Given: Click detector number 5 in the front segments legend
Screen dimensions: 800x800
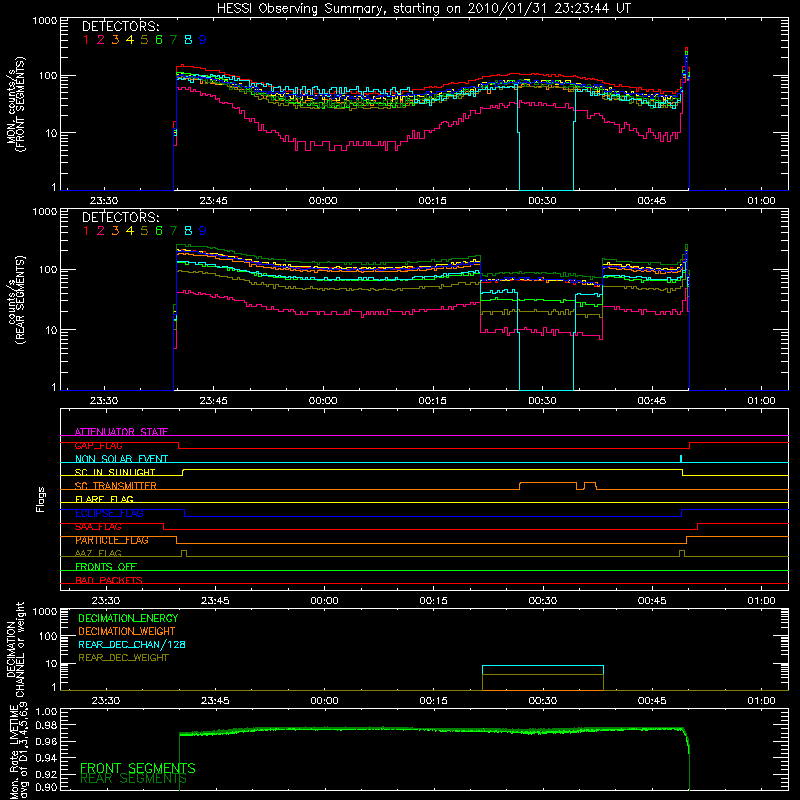Looking at the screenshot, I should coord(144,40).
